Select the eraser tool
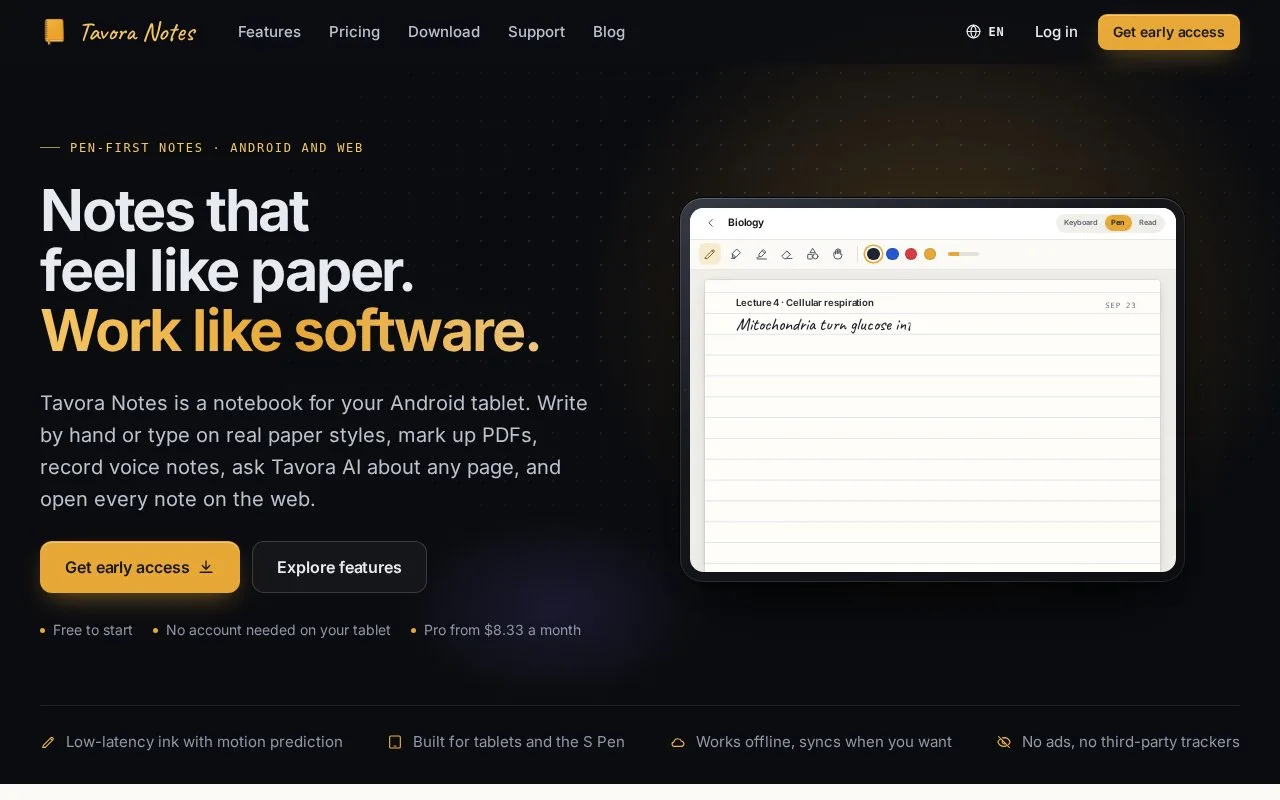Viewport: 1280px width, 800px height. (787, 254)
